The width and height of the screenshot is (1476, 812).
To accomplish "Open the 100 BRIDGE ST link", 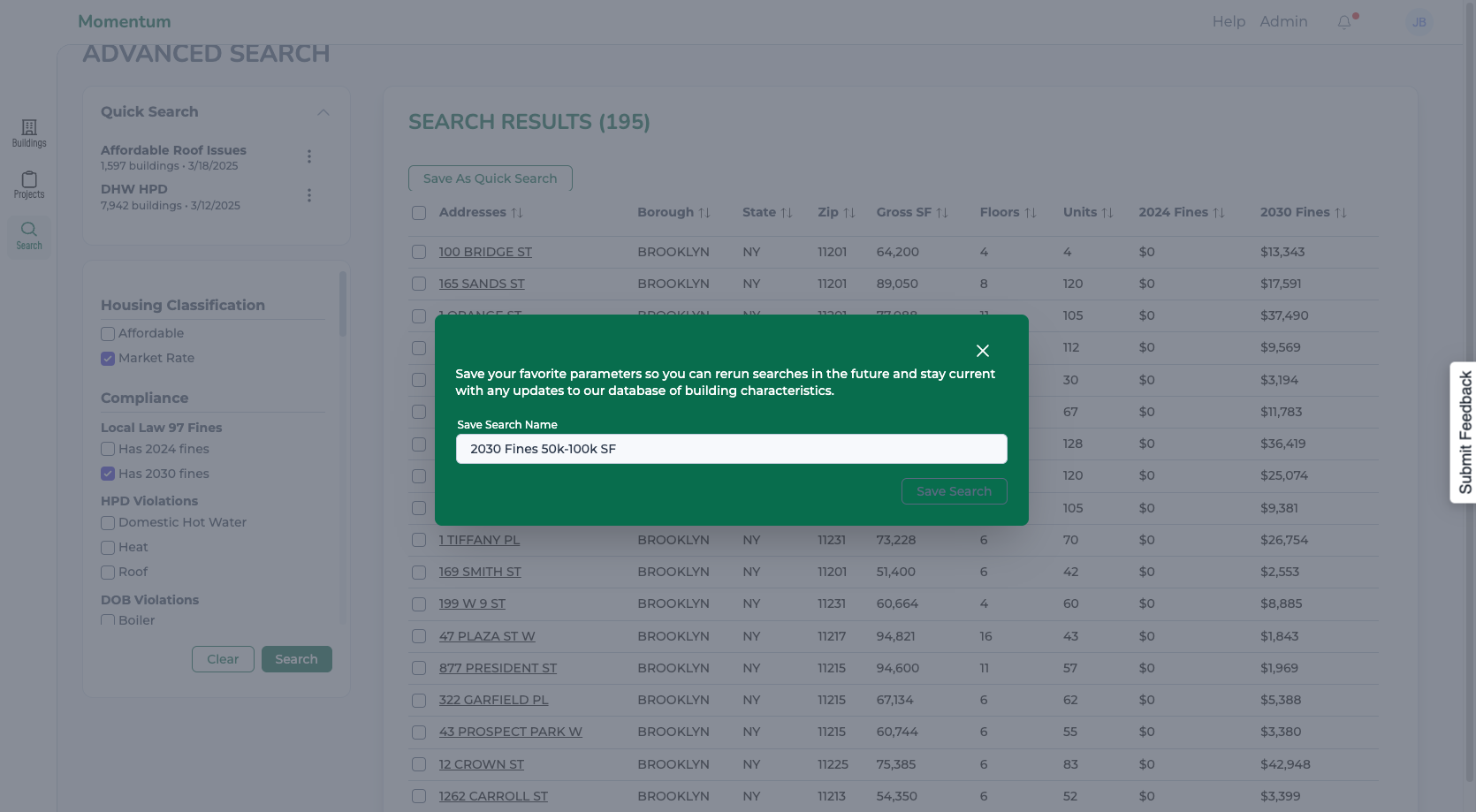I will [485, 252].
